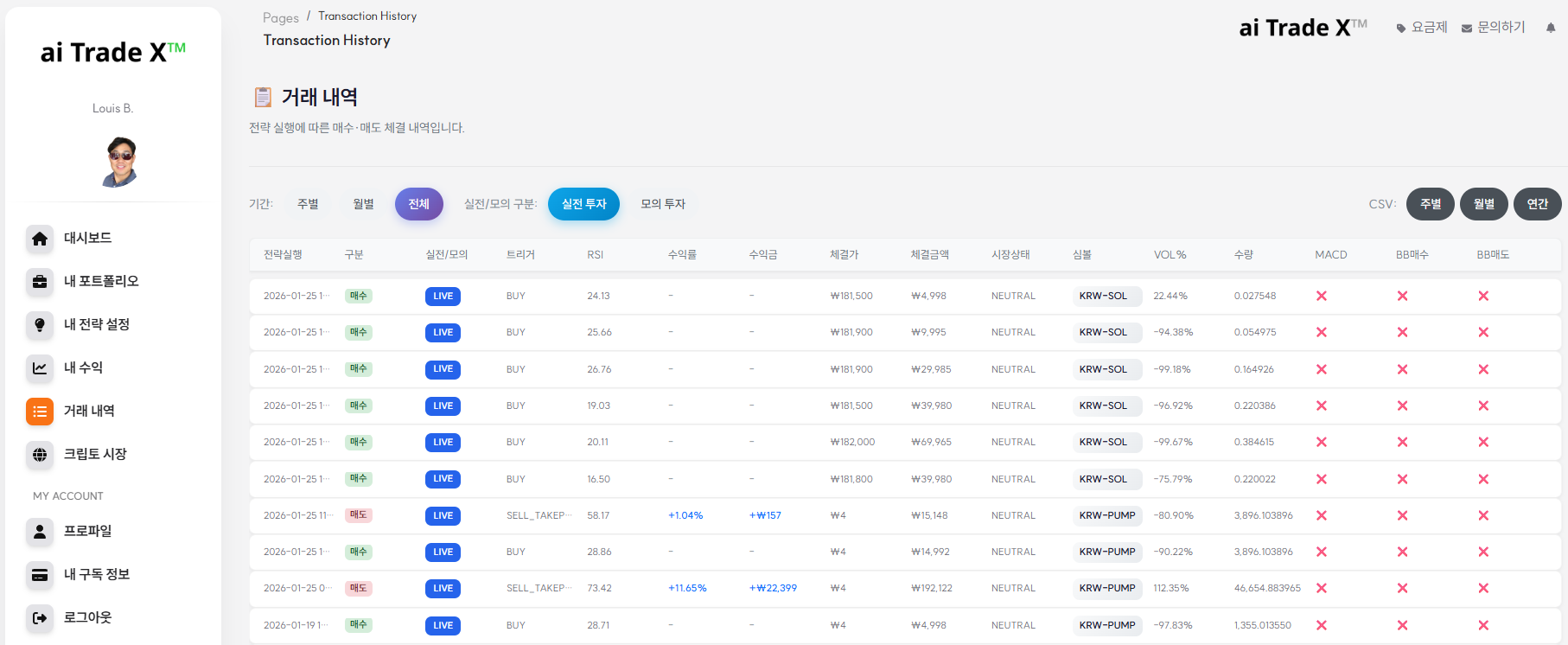Click BB매도 X mark in 26.76 RSI row
Image resolution: width=1568 pixels, height=645 pixels.
(1483, 369)
